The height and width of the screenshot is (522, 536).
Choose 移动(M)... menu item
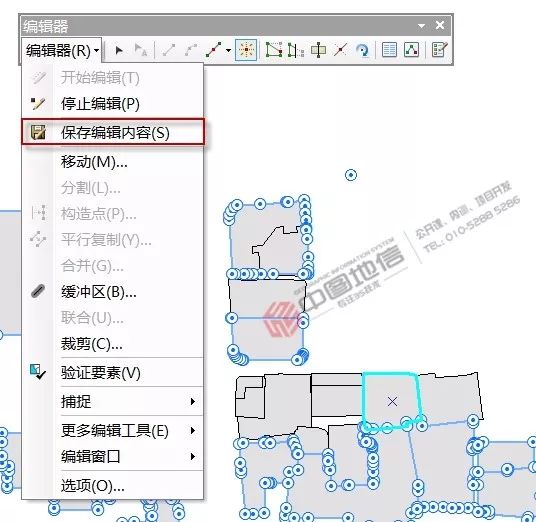(x=112, y=162)
